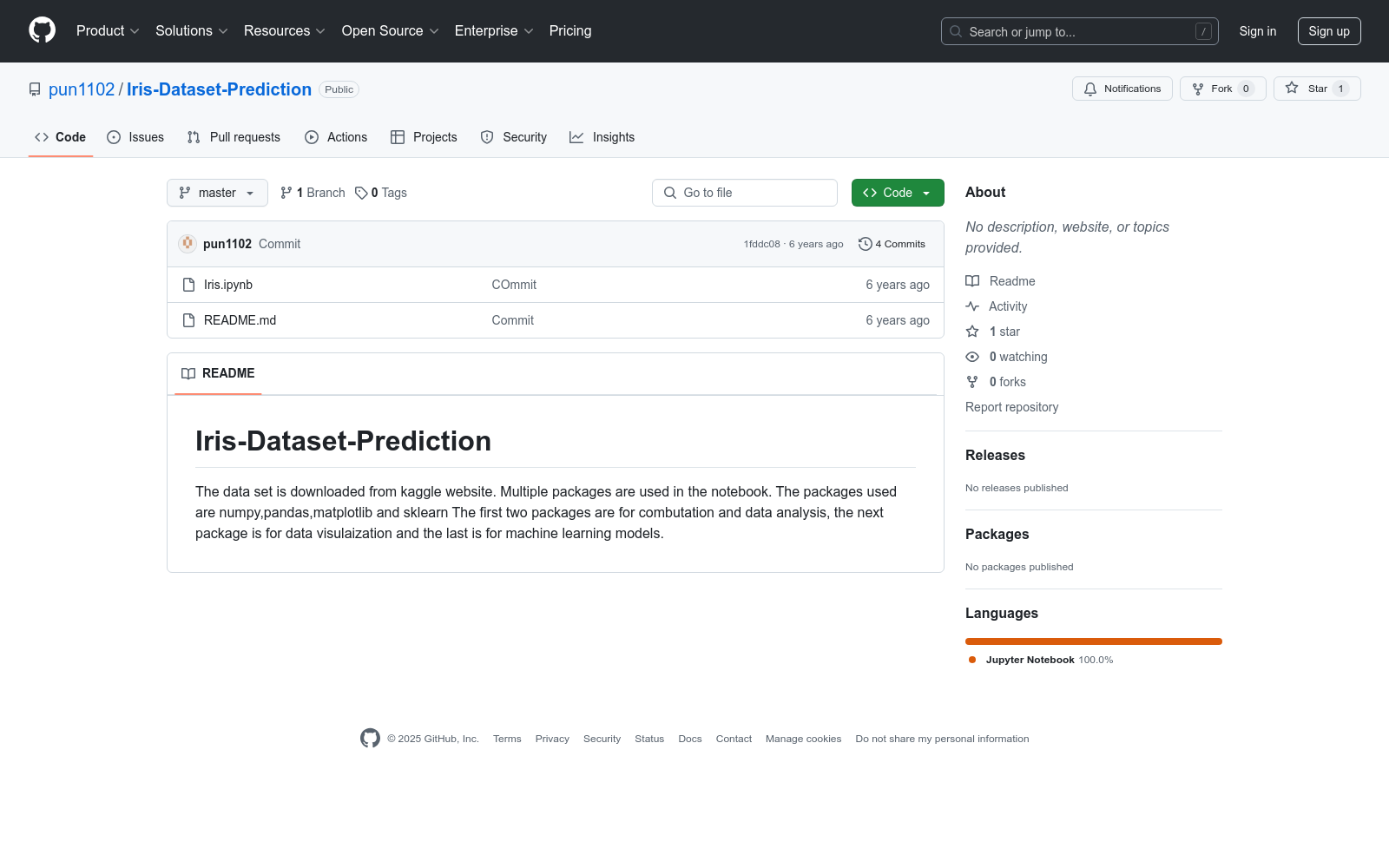Click the history clock icon beside 4 Commits
This screenshot has width=1389, height=868.
point(865,244)
